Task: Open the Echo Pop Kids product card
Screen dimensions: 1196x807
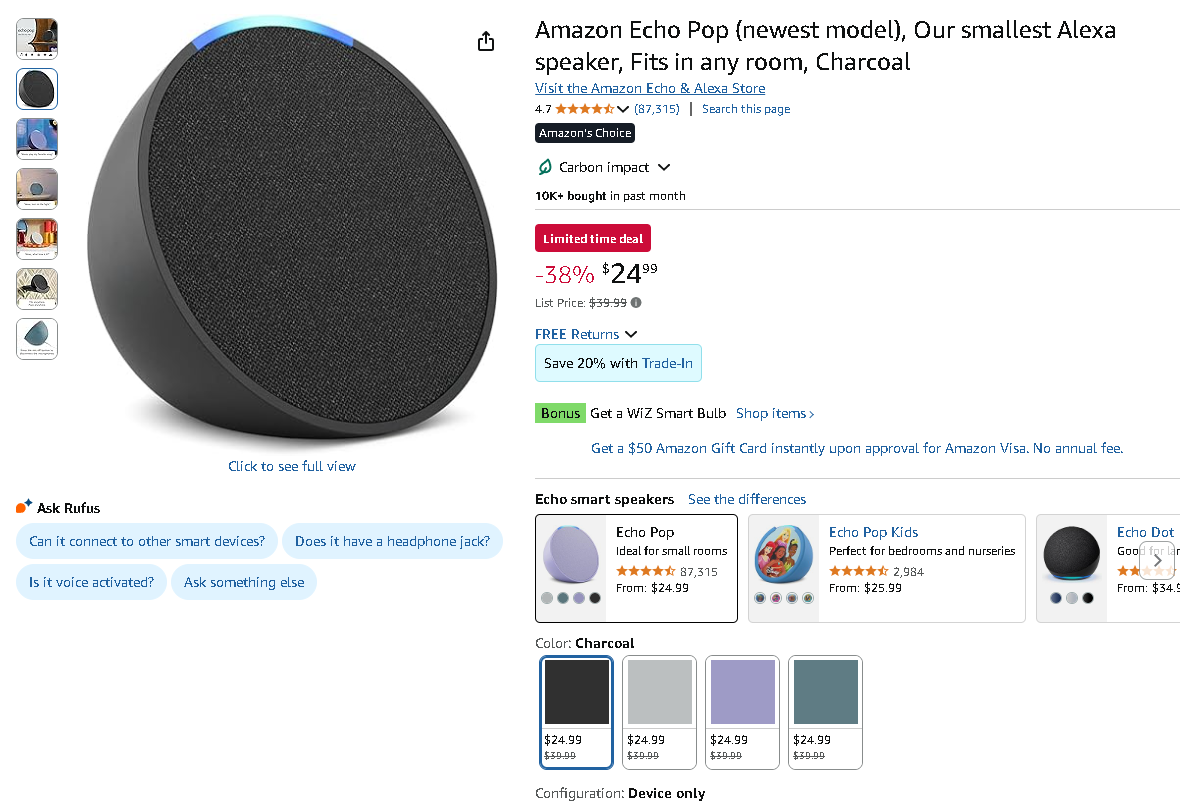Action: tap(886, 568)
